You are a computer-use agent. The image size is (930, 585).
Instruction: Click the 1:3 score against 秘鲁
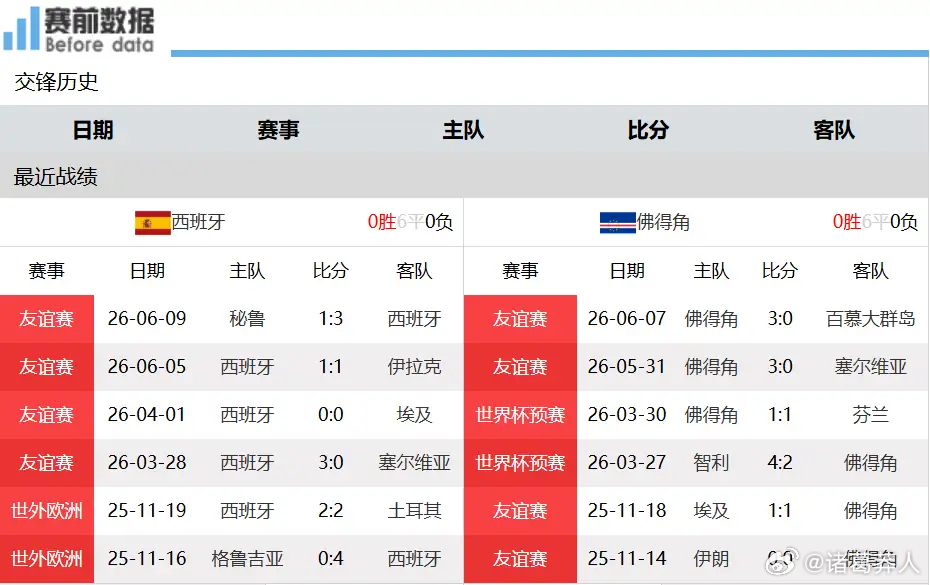click(331, 319)
